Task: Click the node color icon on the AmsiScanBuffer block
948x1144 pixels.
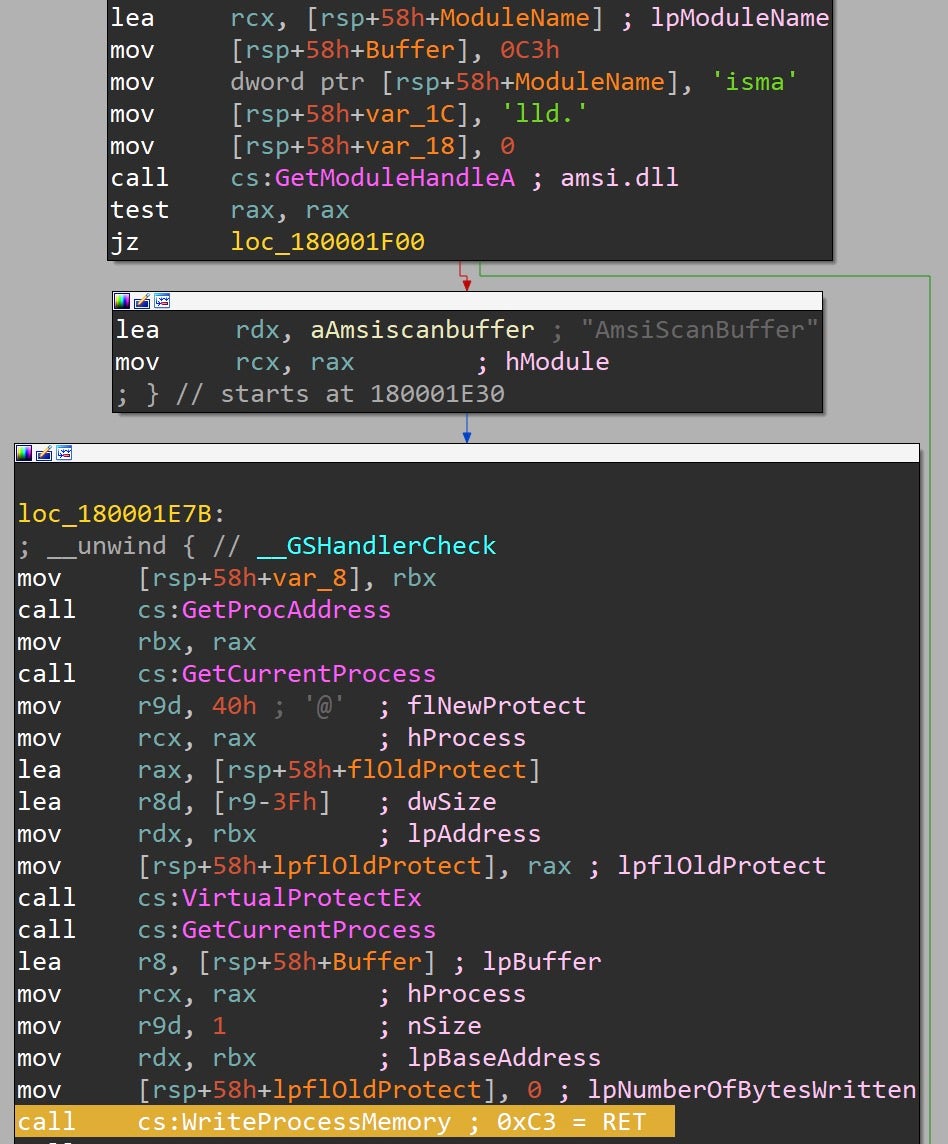Action: pyautogui.click(x=122, y=301)
